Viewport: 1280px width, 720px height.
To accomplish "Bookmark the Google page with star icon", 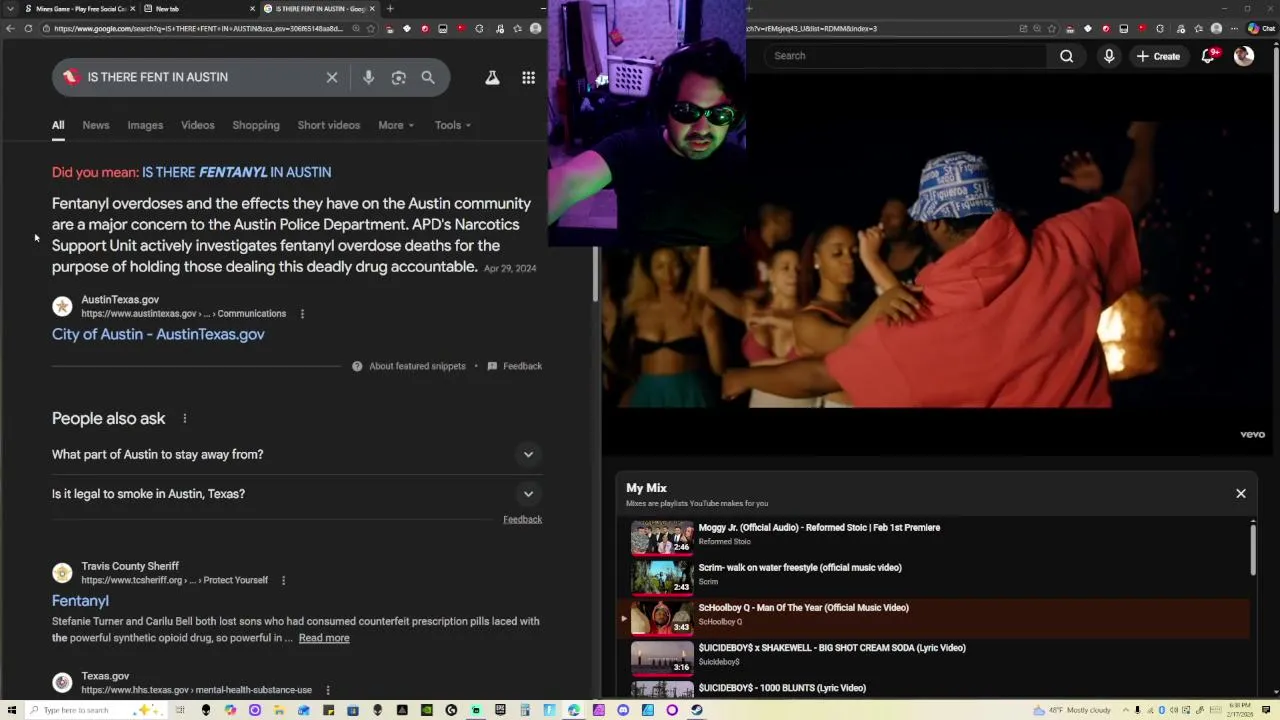I will 371,29.
